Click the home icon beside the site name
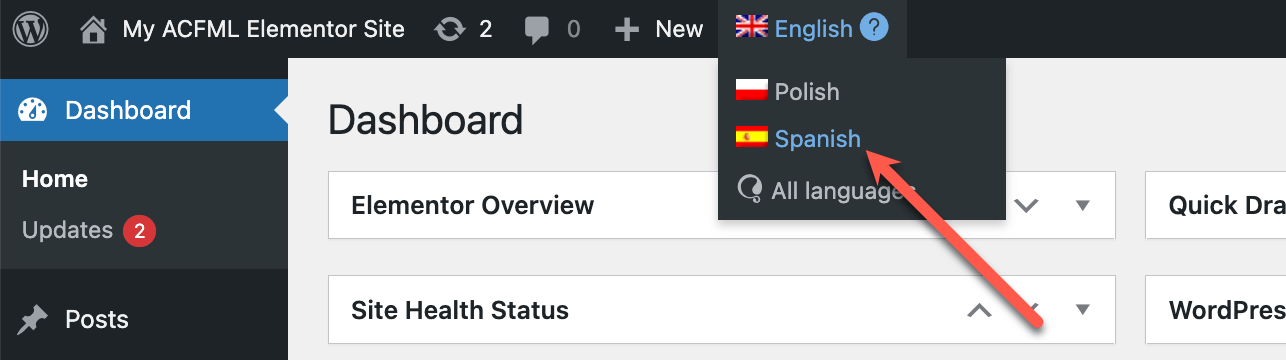This screenshot has width=1286, height=360. [x=93, y=29]
